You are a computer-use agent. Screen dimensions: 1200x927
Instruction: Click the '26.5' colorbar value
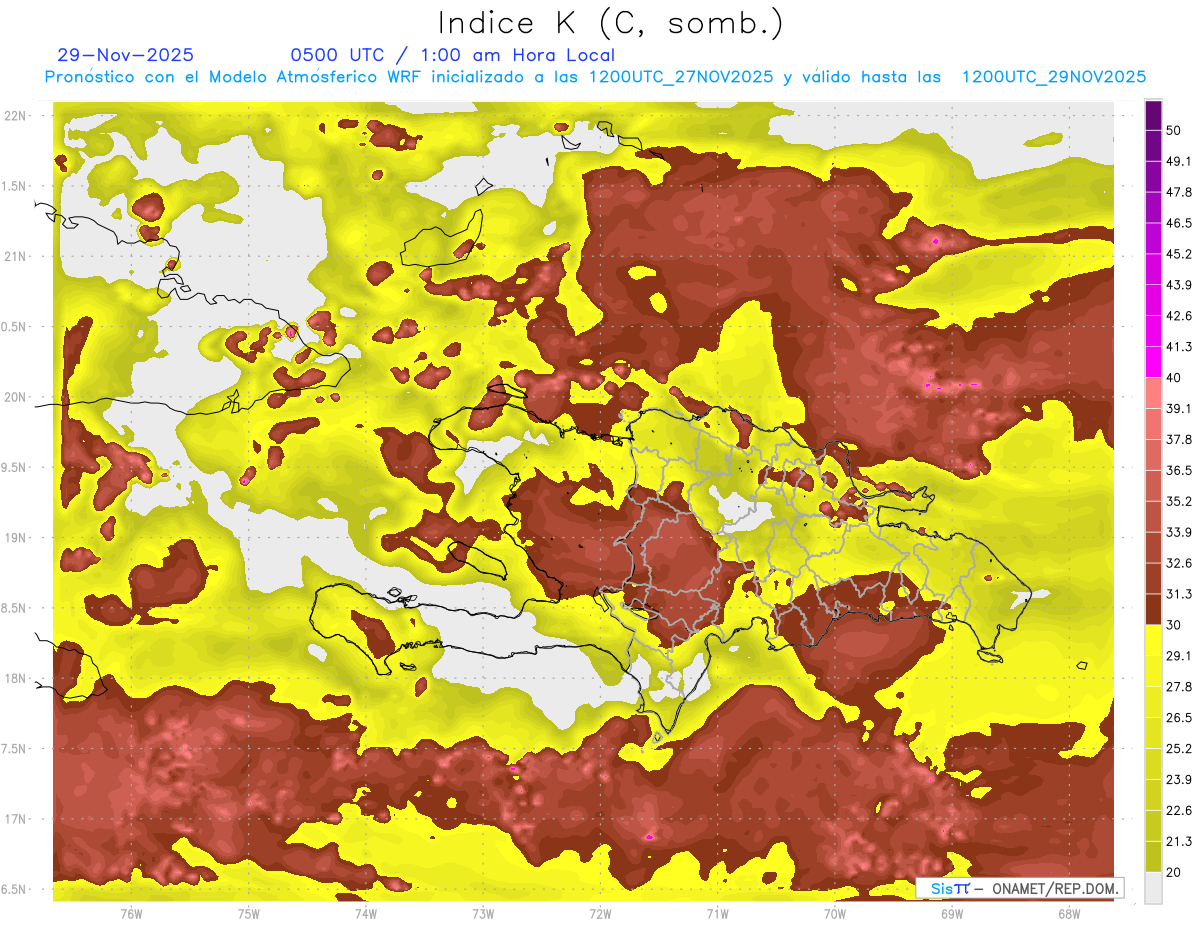(x=1179, y=717)
